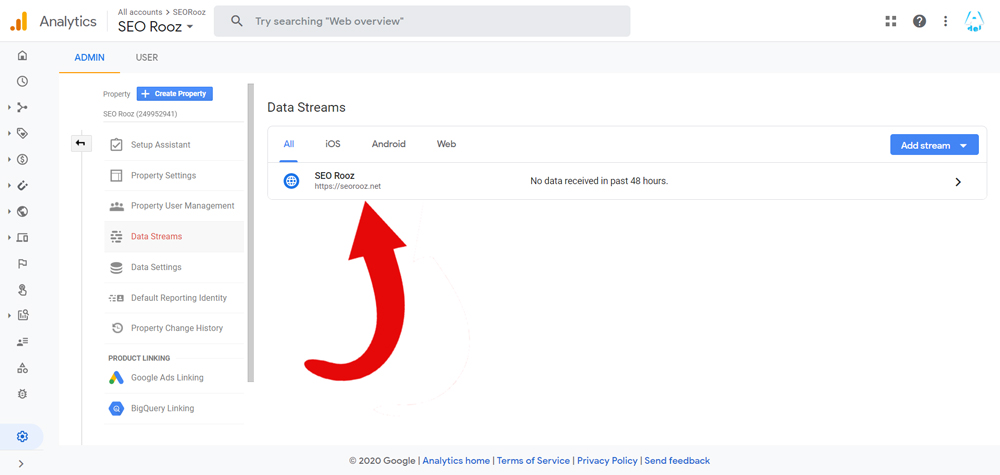Click the account avatar in top right
The height and width of the screenshot is (475, 1000).
click(x=974, y=21)
